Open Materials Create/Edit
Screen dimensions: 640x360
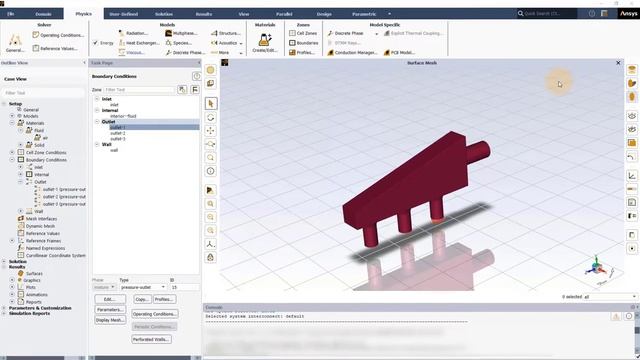point(265,42)
